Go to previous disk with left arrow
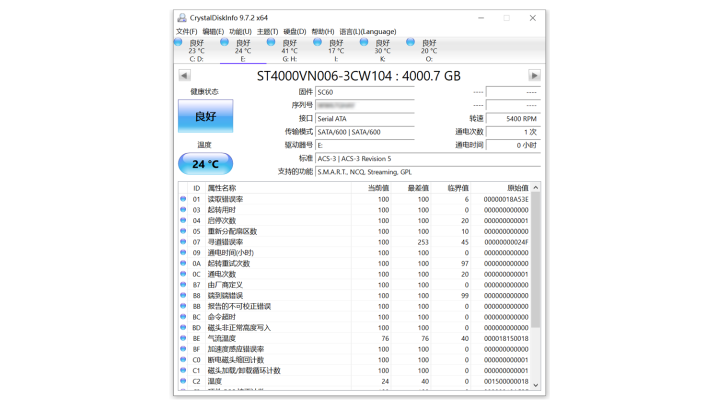The image size is (719, 411). coord(184,75)
